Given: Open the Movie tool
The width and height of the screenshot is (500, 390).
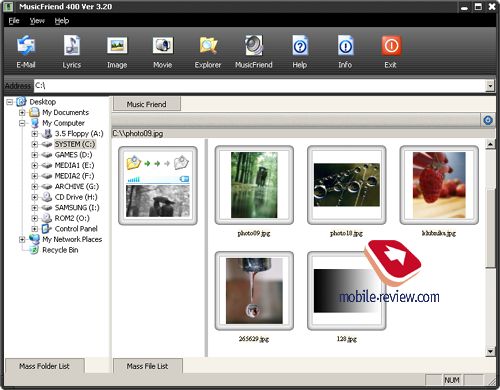Looking at the screenshot, I should tap(163, 45).
